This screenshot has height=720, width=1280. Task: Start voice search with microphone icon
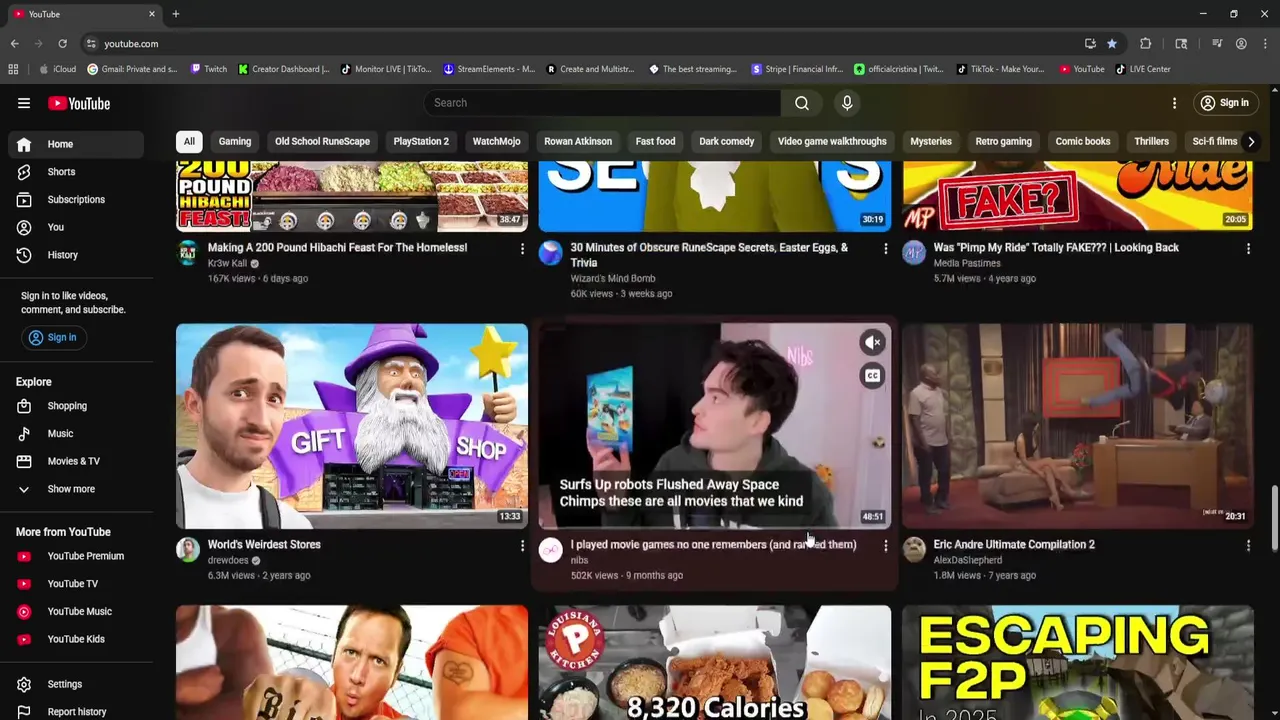pyautogui.click(x=847, y=103)
